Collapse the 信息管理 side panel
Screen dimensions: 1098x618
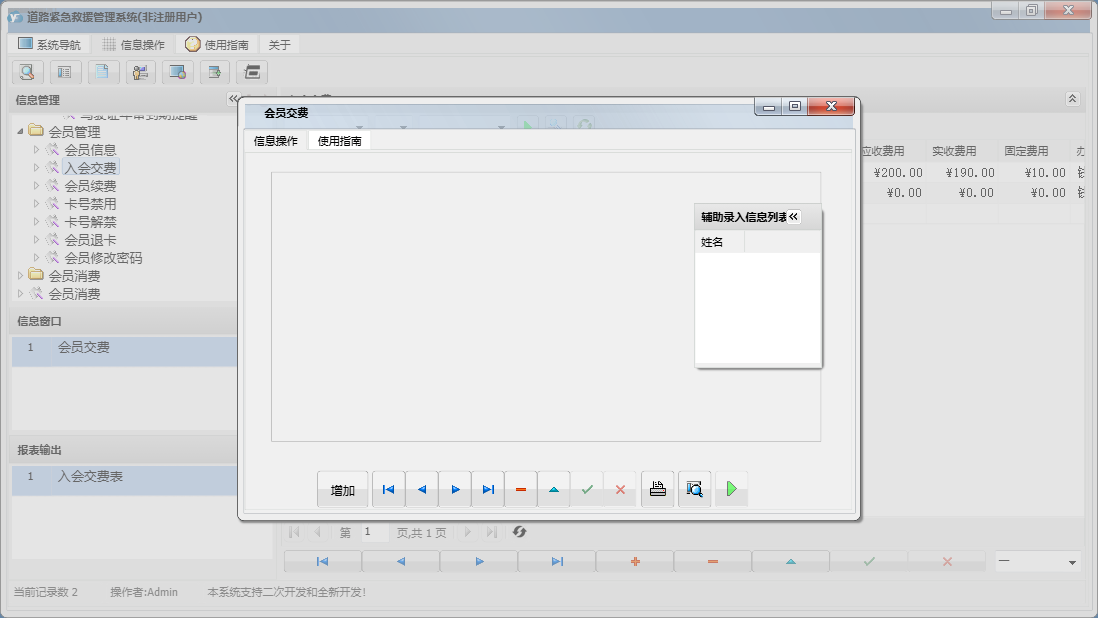pyautogui.click(x=232, y=99)
